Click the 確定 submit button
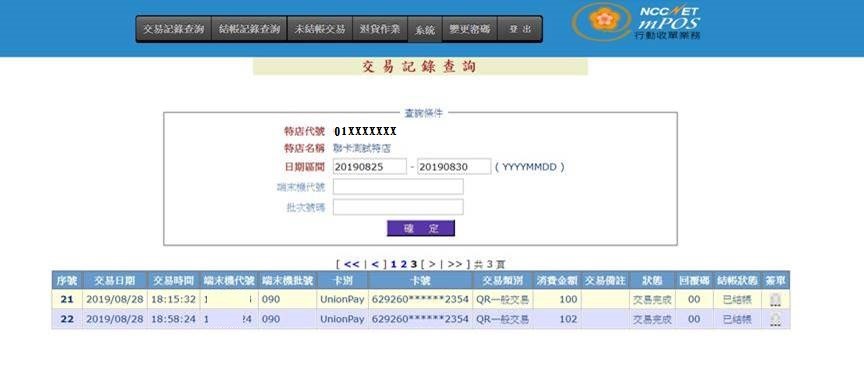The height and width of the screenshot is (367, 864). pyautogui.click(x=421, y=228)
